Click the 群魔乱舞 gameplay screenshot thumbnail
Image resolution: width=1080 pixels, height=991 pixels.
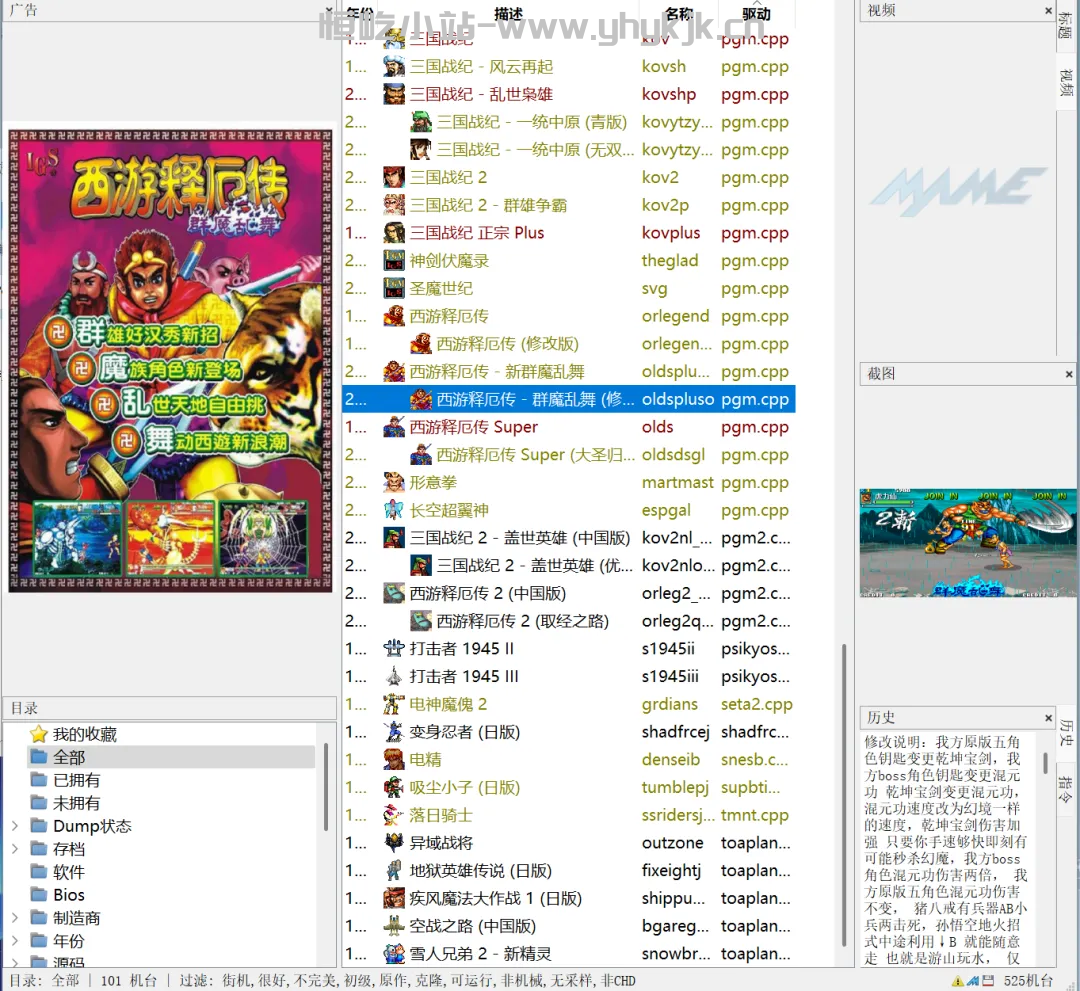pos(968,542)
